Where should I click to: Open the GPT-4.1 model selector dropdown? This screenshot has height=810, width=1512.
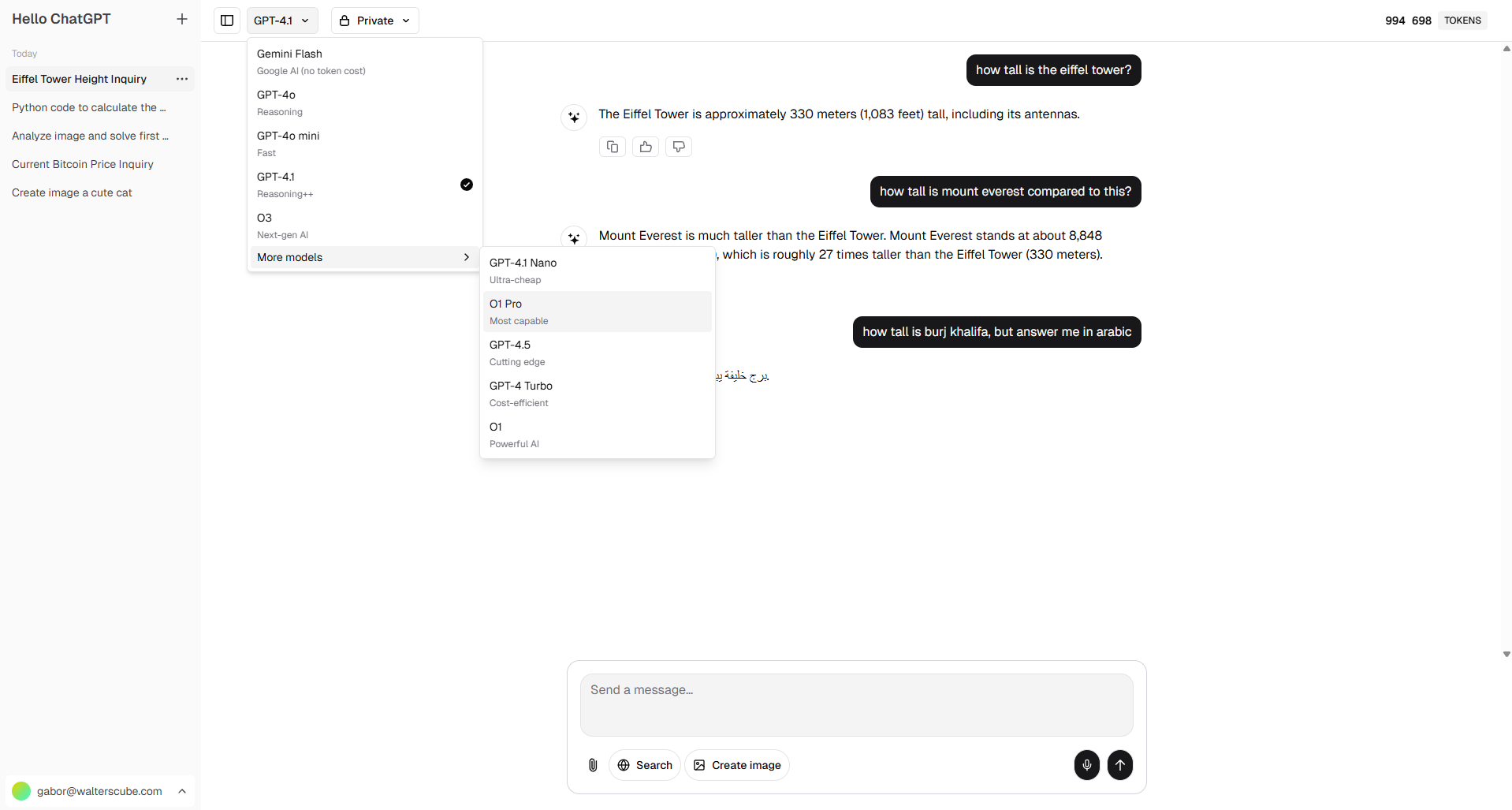click(x=282, y=21)
